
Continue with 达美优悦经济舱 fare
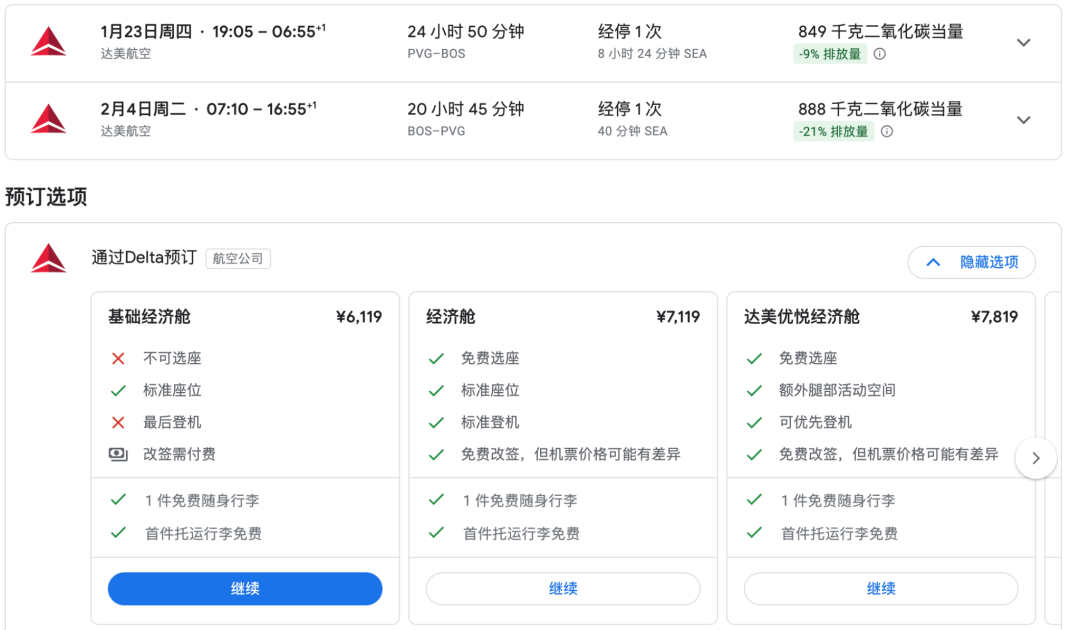tap(881, 589)
